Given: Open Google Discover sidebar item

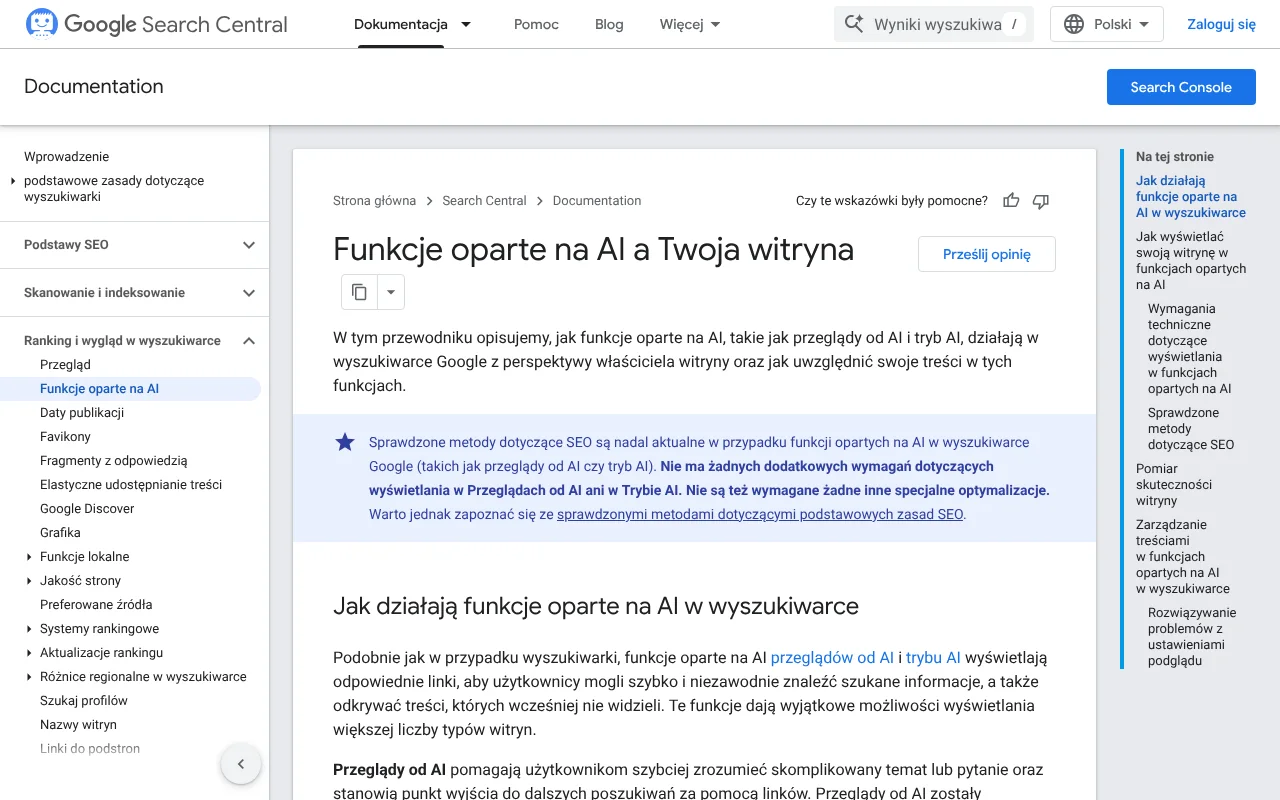Looking at the screenshot, I should 87,509.
